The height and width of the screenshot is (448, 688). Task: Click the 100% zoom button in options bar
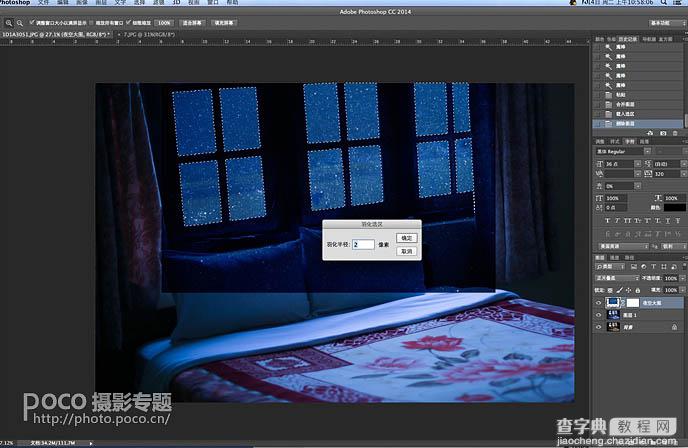click(x=164, y=23)
